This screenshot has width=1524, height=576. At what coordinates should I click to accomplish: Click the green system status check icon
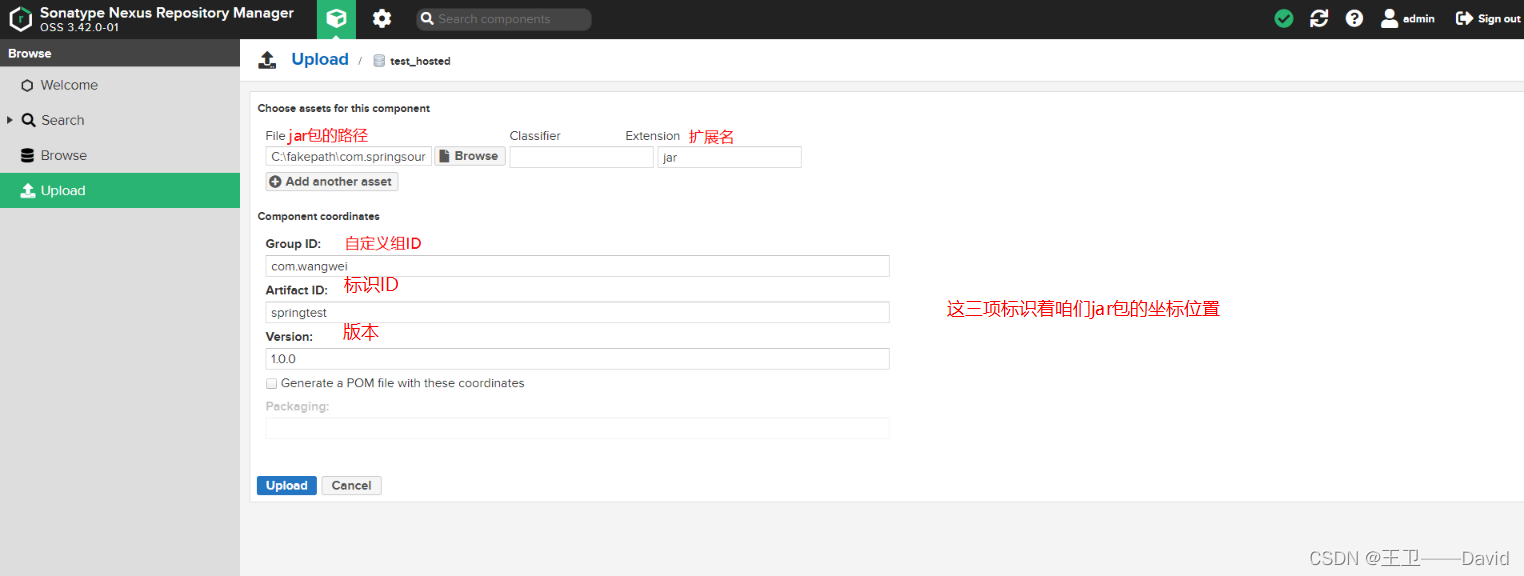[1284, 19]
